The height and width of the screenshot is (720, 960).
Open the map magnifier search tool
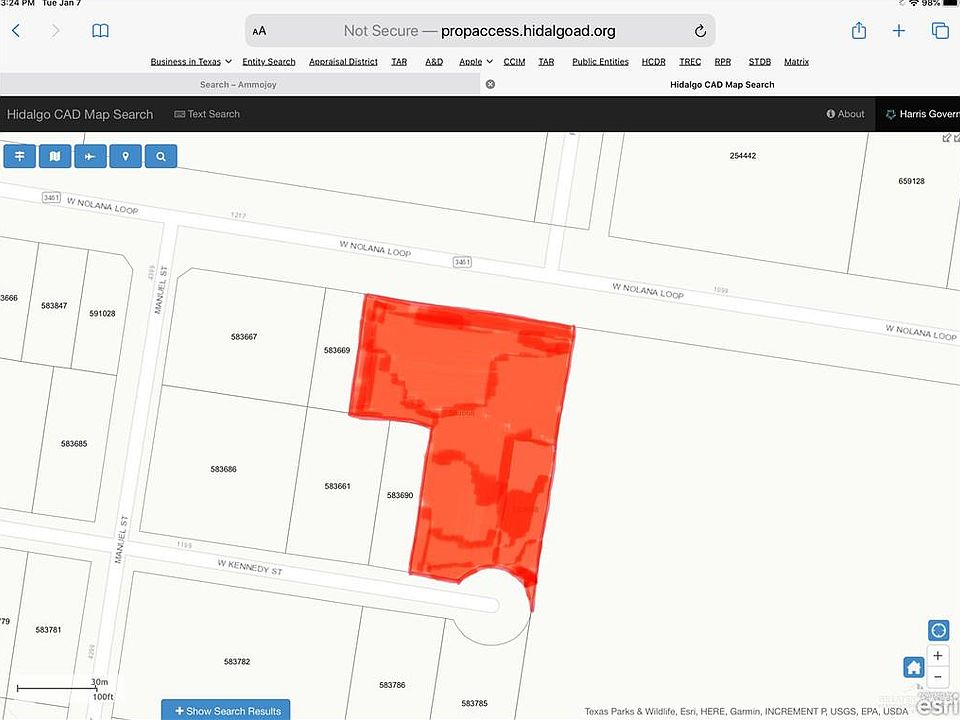pos(160,156)
